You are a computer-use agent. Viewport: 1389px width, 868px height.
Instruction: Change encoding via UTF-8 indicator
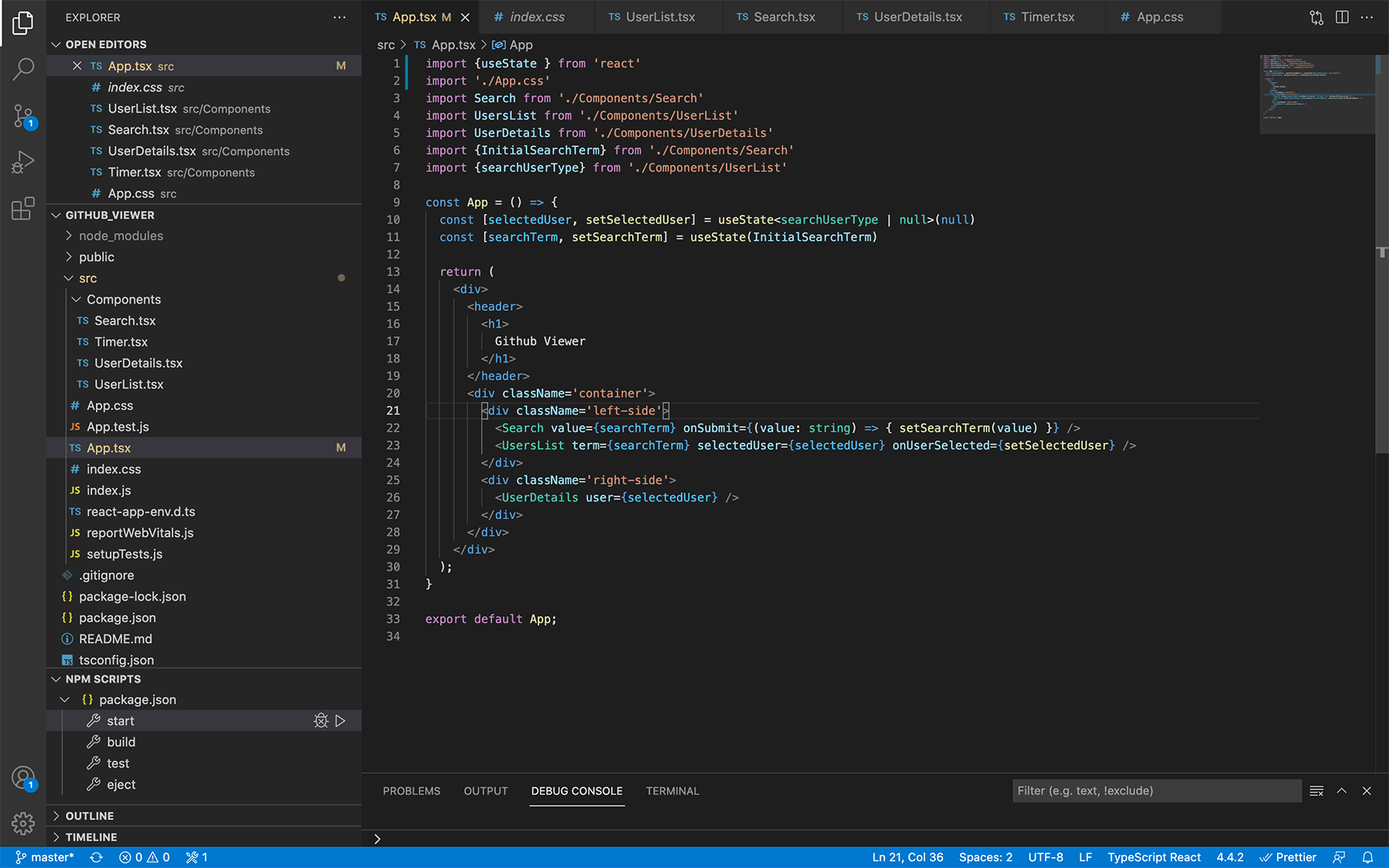pyautogui.click(x=1046, y=857)
